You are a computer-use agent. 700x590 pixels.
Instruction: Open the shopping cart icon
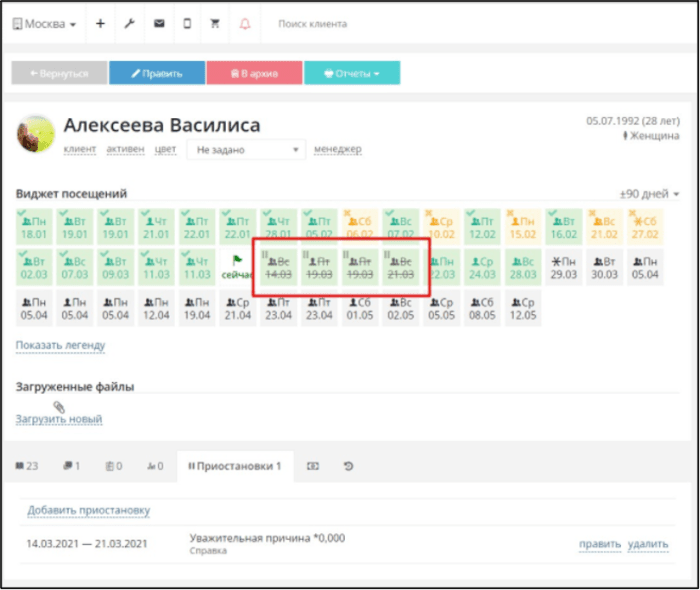215,24
